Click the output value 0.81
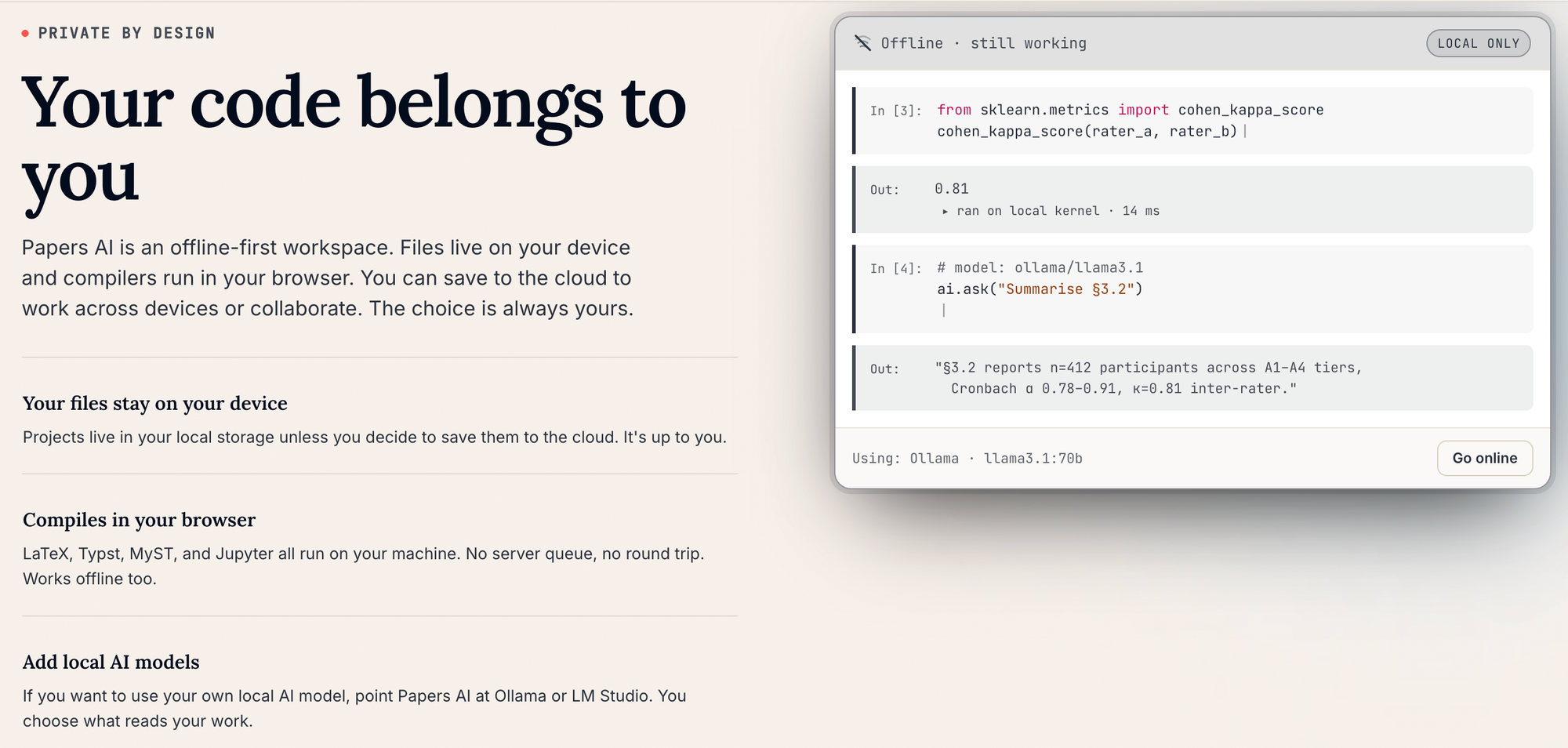Image resolution: width=1568 pixels, height=748 pixels. (952, 189)
